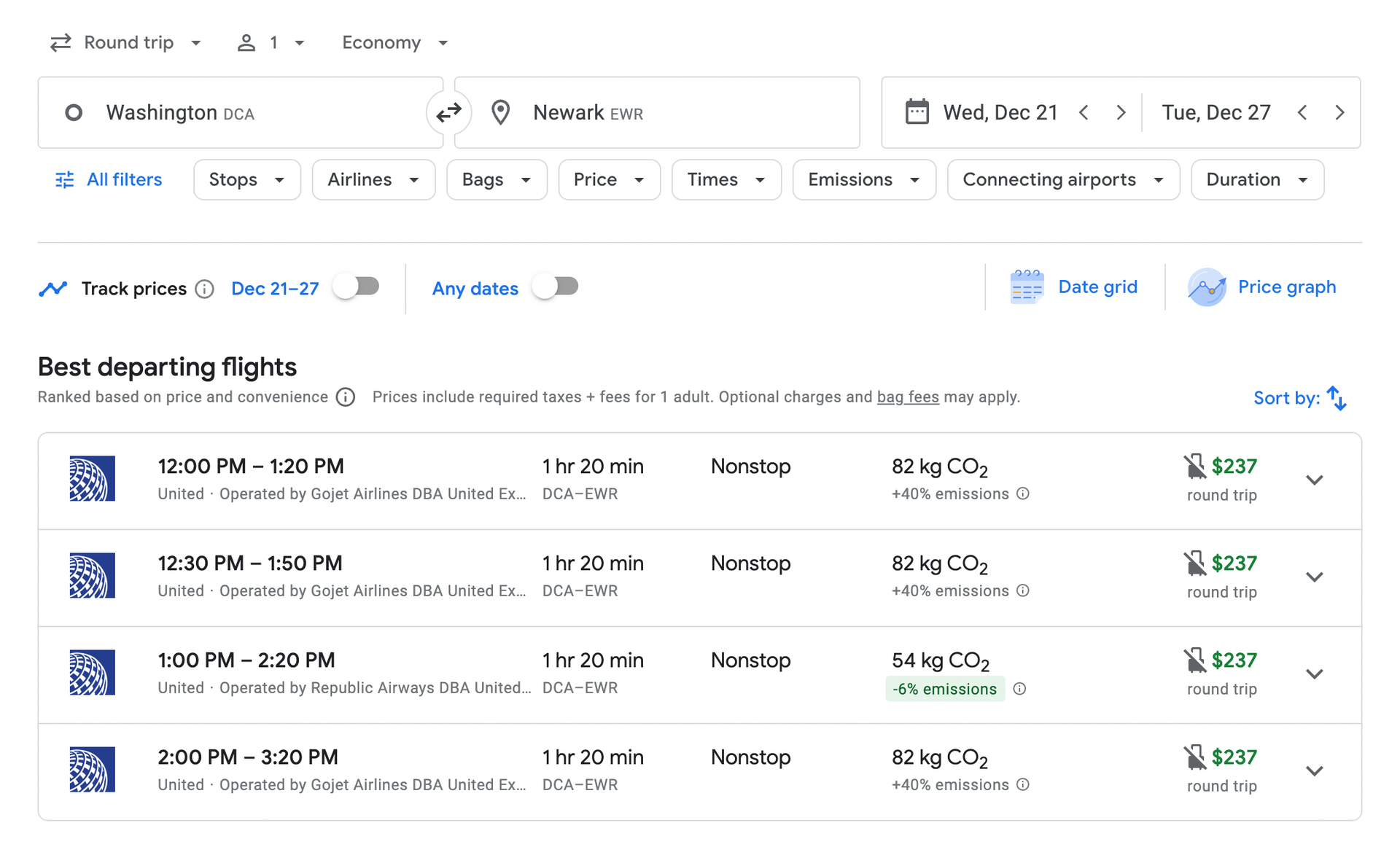Image resolution: width=1400 pixels, height=847 pixels.
Task: Open the bag fees link
Action: click(907, 397)
